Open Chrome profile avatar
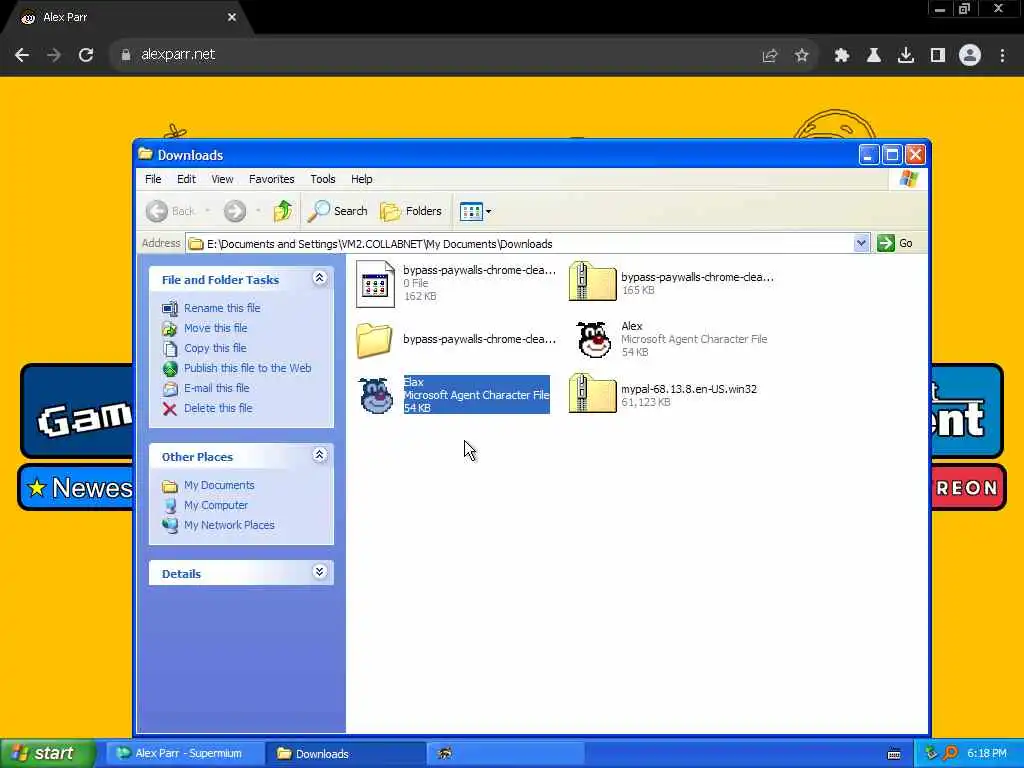Screen dimensions: 1024x768 [970, 56]
